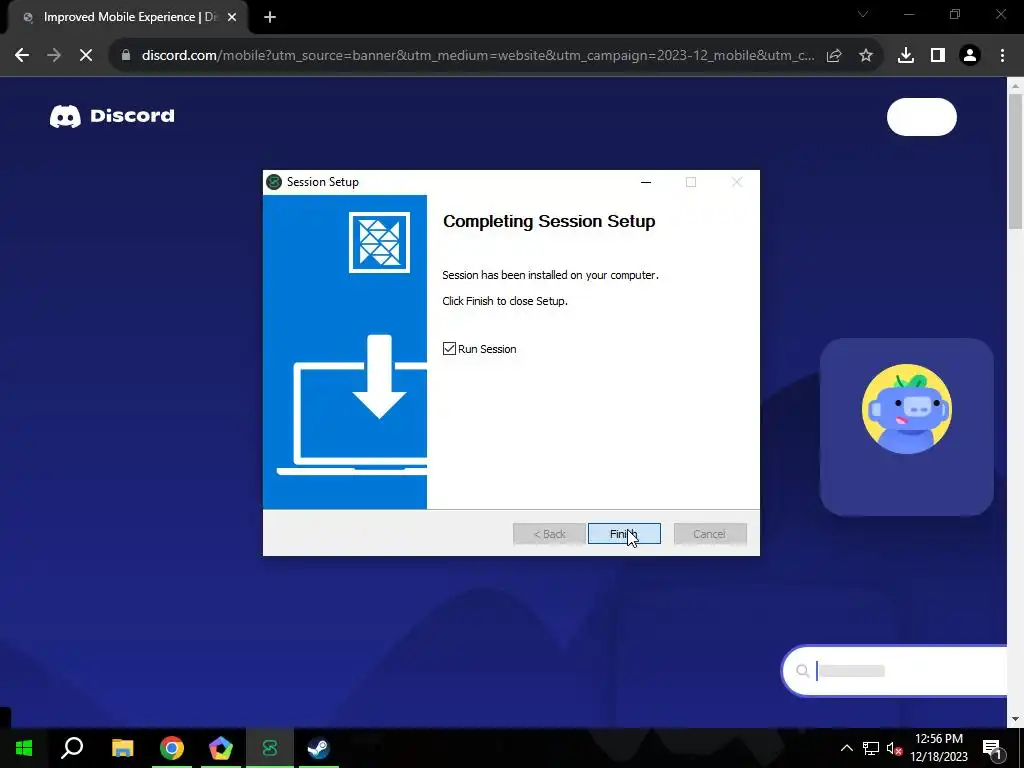Screen dimensions: 1024x768
Task: Click the Discord logo on the page
Action: [112, 116]
